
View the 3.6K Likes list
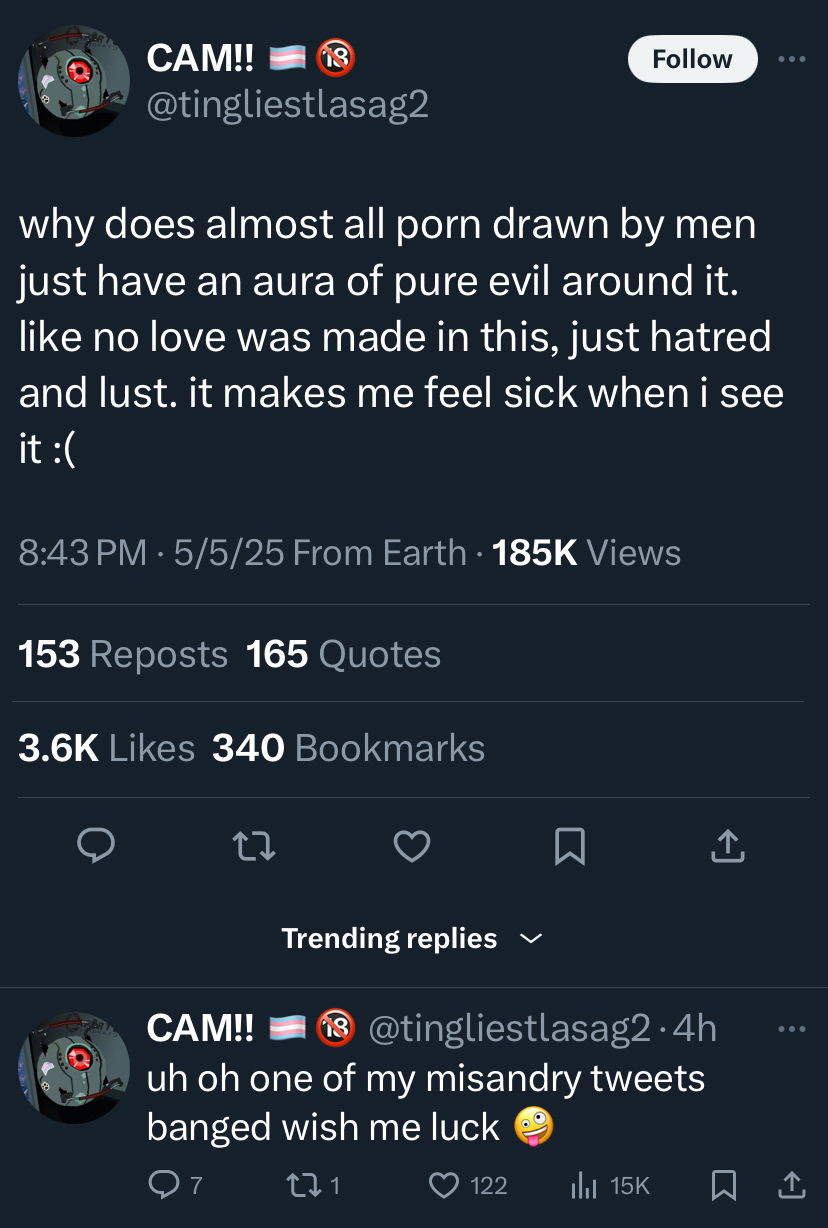pyautogui.click(x=106, y=748)
